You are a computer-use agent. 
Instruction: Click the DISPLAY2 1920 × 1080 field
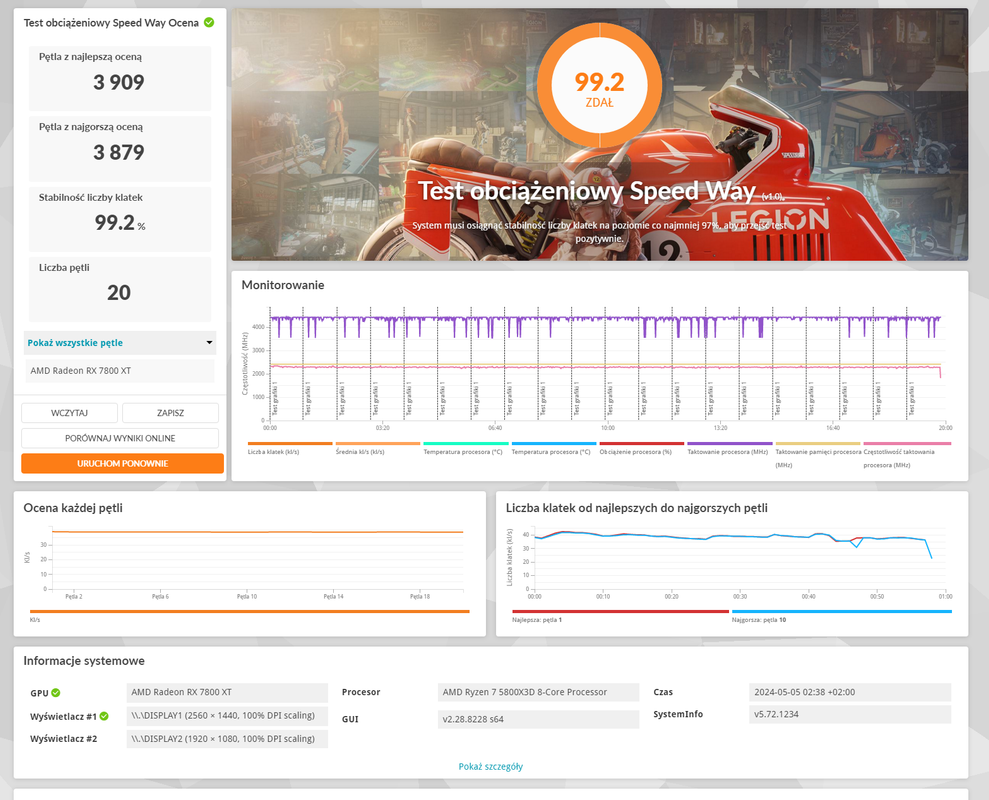pyautogui.click(x=227, y=738)
